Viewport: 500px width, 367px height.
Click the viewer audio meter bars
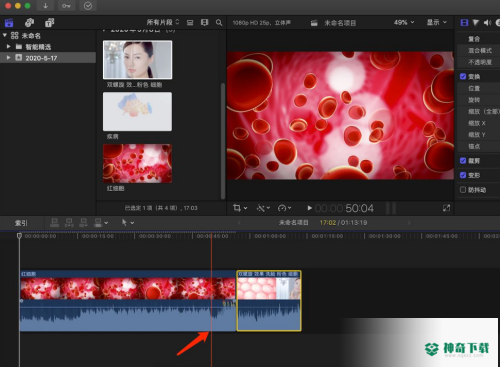(391, 208)
